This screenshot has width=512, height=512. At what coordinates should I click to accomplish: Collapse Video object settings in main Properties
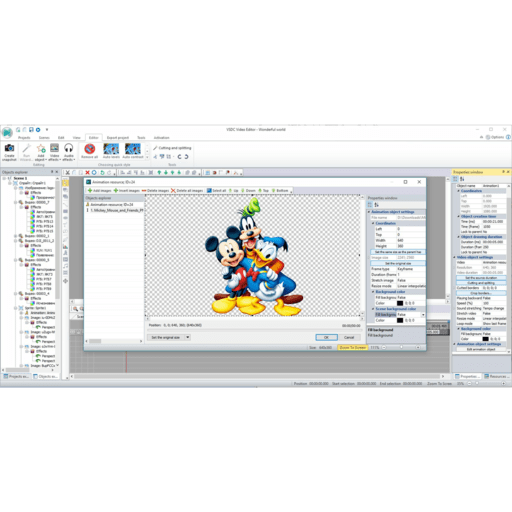455,257
